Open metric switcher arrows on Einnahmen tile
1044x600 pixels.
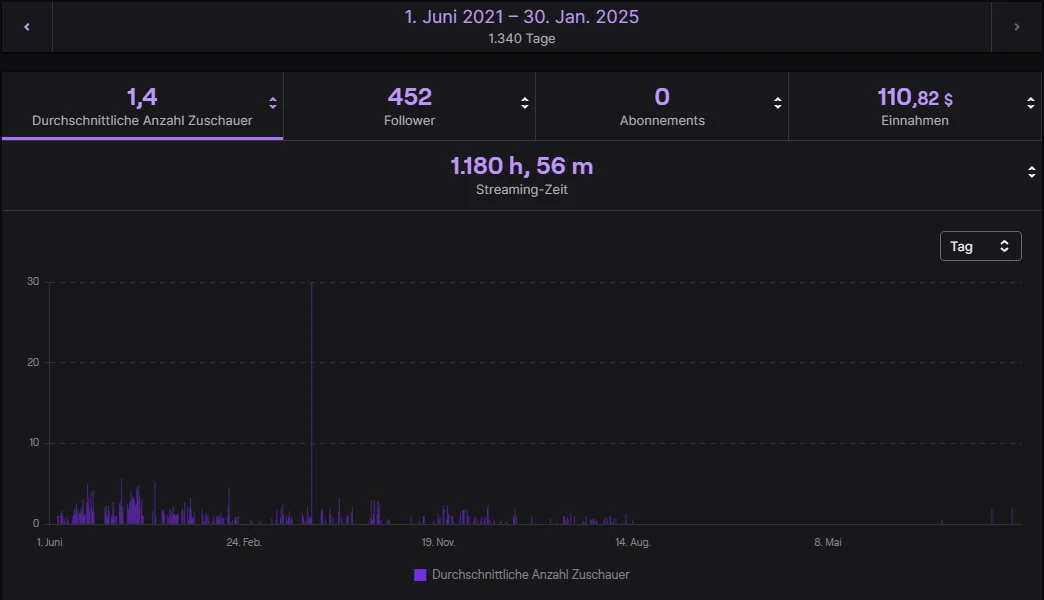pyautogui.click(x=1030, y=103)
